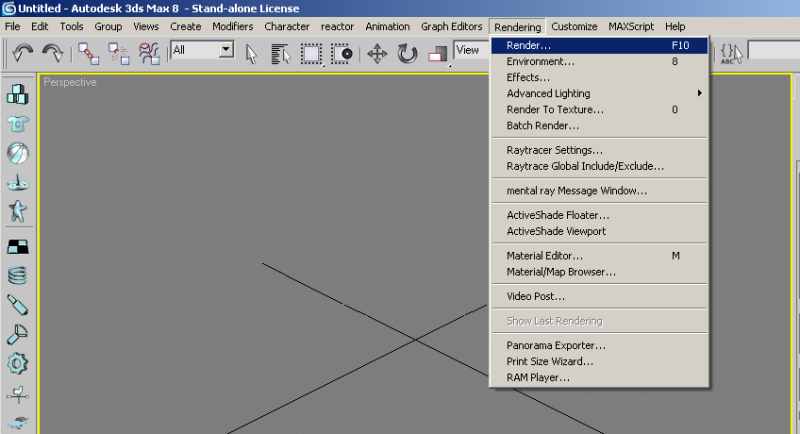
Task: Click the named selection ABC icon
Action: click(731, 53)
